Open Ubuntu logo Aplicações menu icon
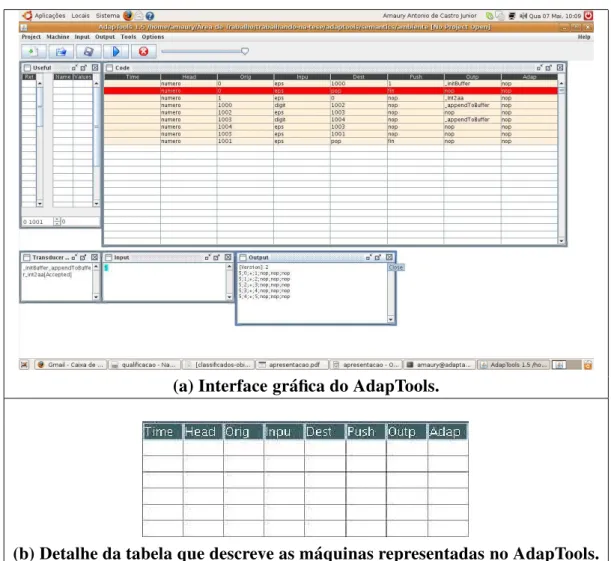 27,16
